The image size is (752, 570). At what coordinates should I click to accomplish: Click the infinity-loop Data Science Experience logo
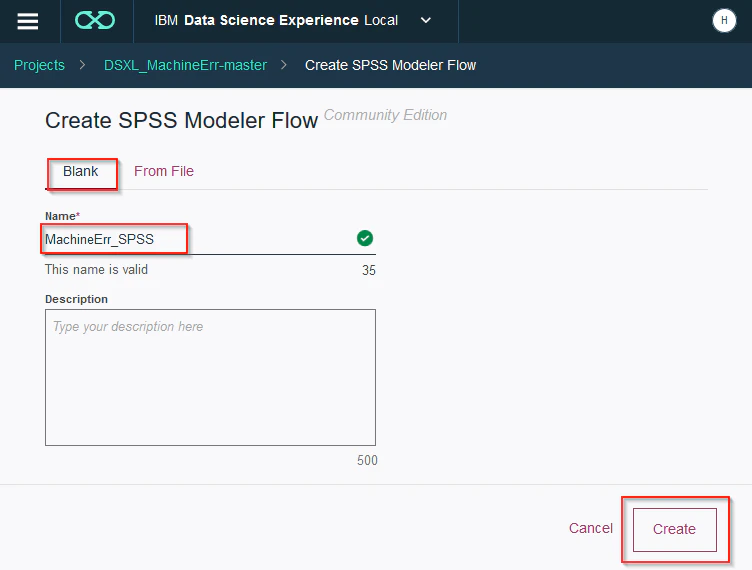(95, 20)
